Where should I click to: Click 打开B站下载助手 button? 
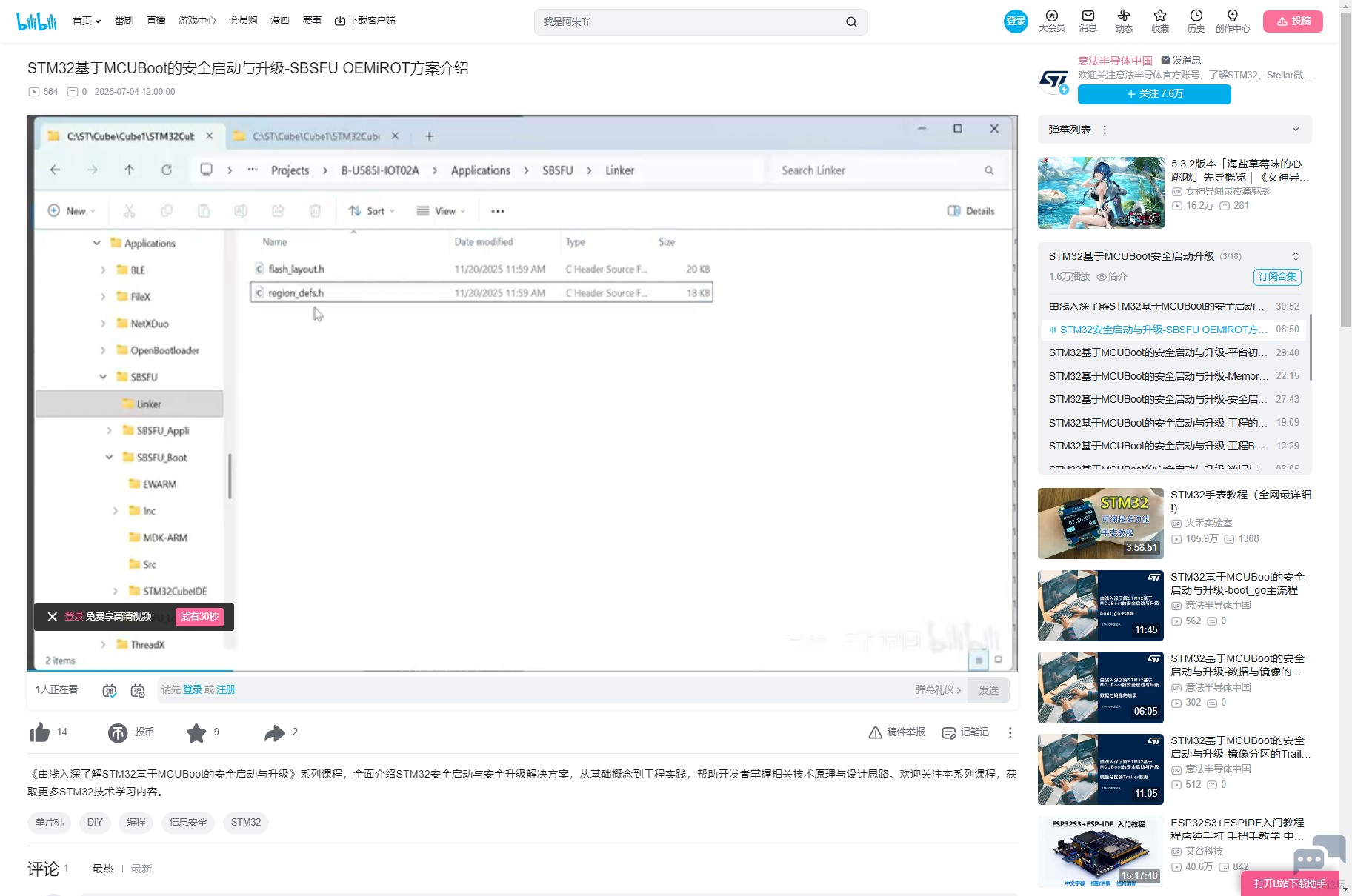tap(1290, 883)
